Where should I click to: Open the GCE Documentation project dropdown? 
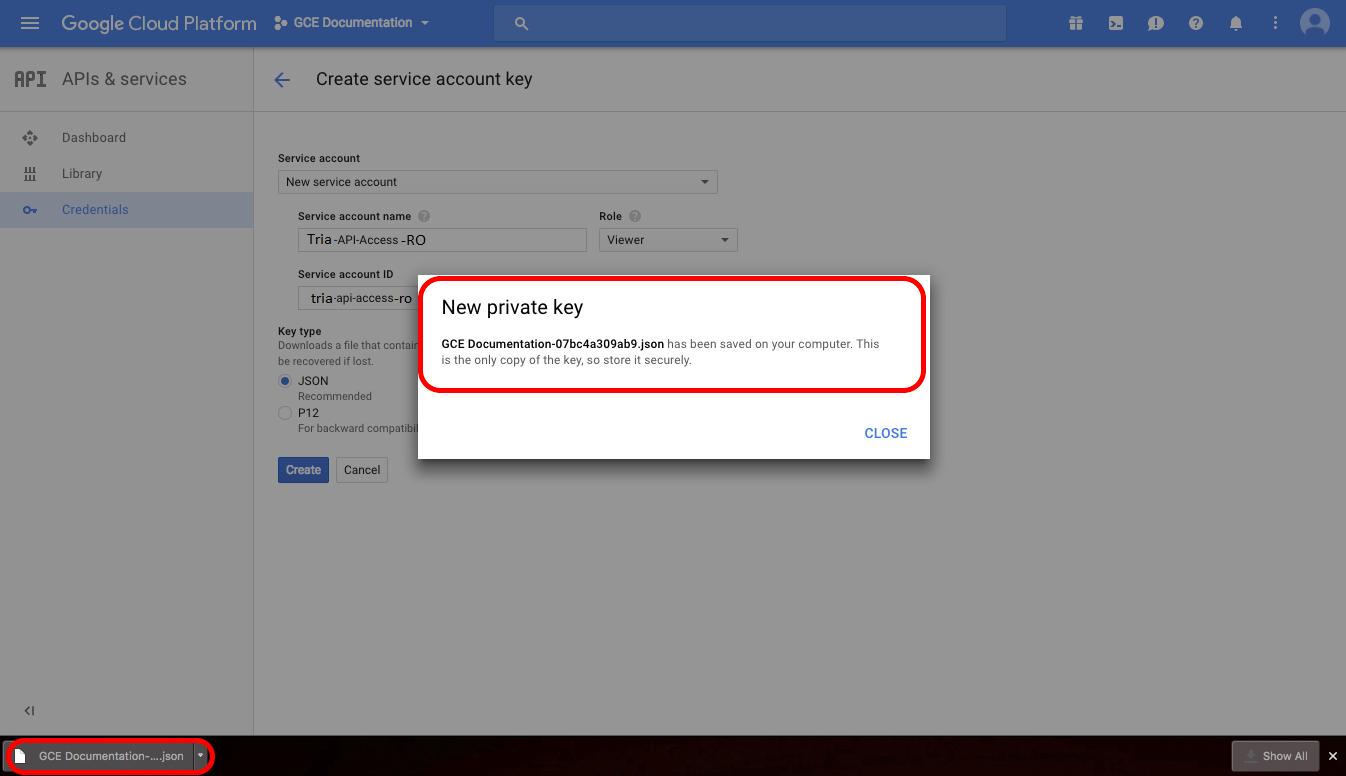[x=351, y=23]
